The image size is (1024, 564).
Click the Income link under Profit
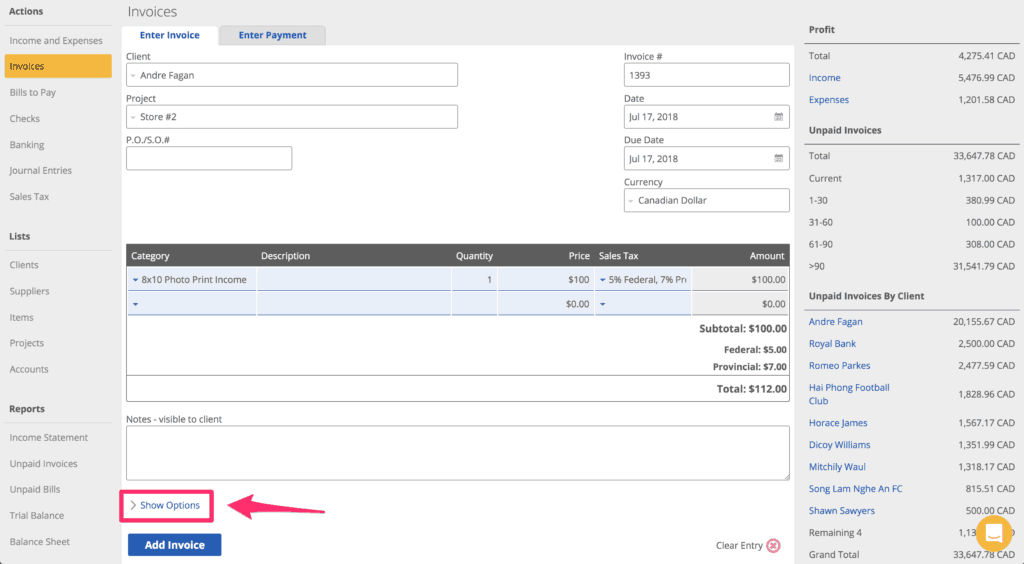pos(824,78)
